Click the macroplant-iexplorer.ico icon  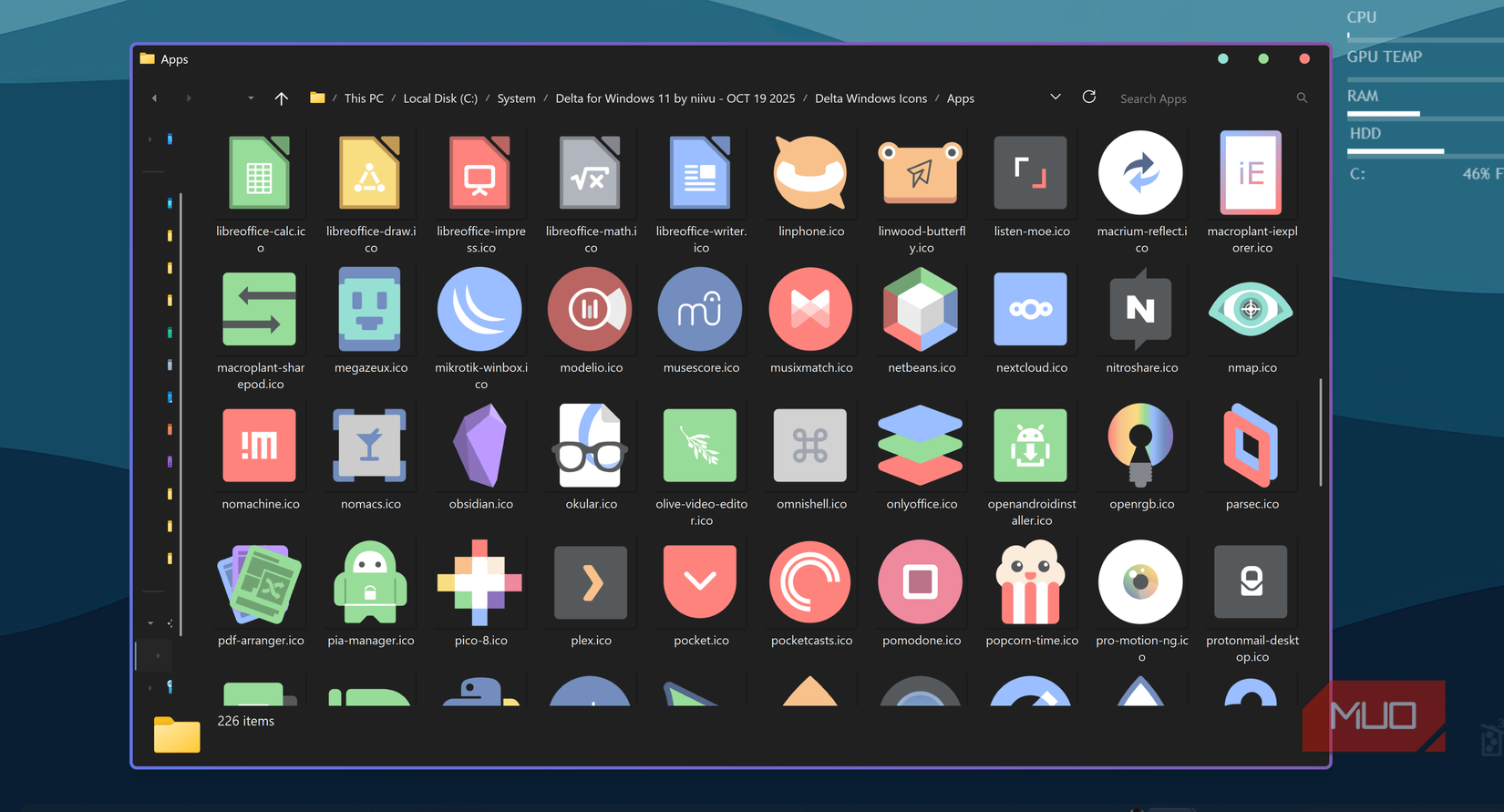coord(1252,173)
